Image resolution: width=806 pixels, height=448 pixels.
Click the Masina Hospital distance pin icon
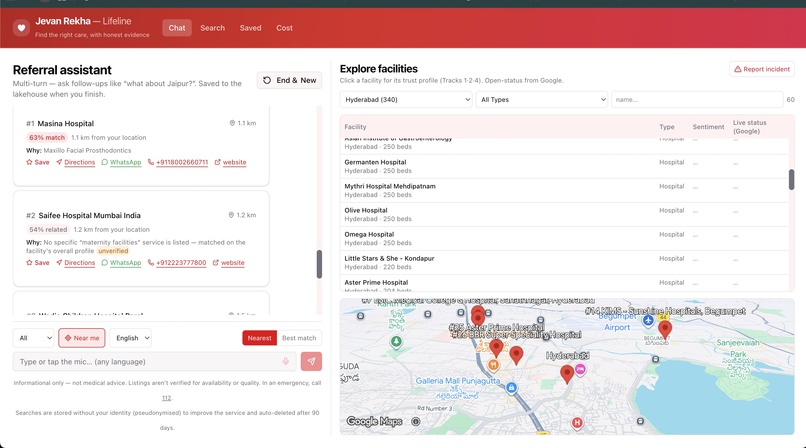(x=232, y=123)
